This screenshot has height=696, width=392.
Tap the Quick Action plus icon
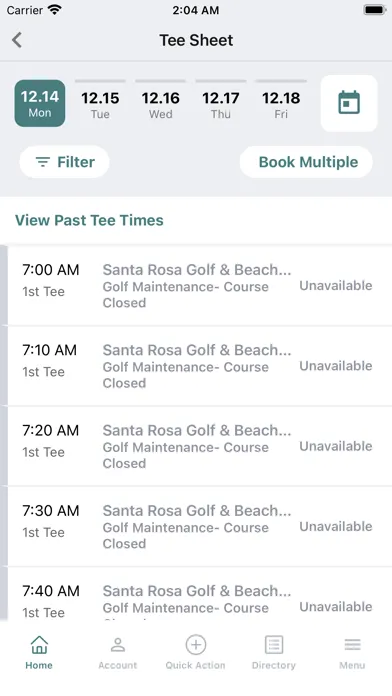coord(196,645)
